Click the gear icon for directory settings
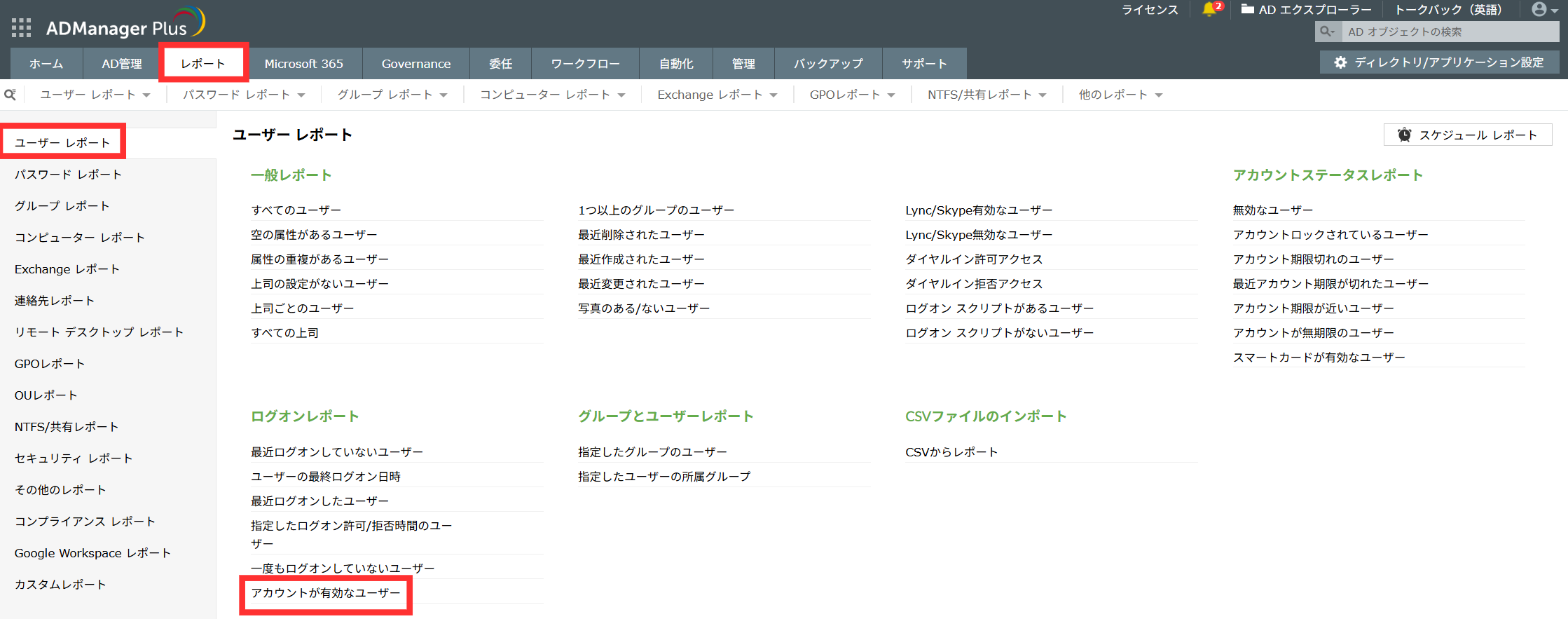 pos(1340,62)
